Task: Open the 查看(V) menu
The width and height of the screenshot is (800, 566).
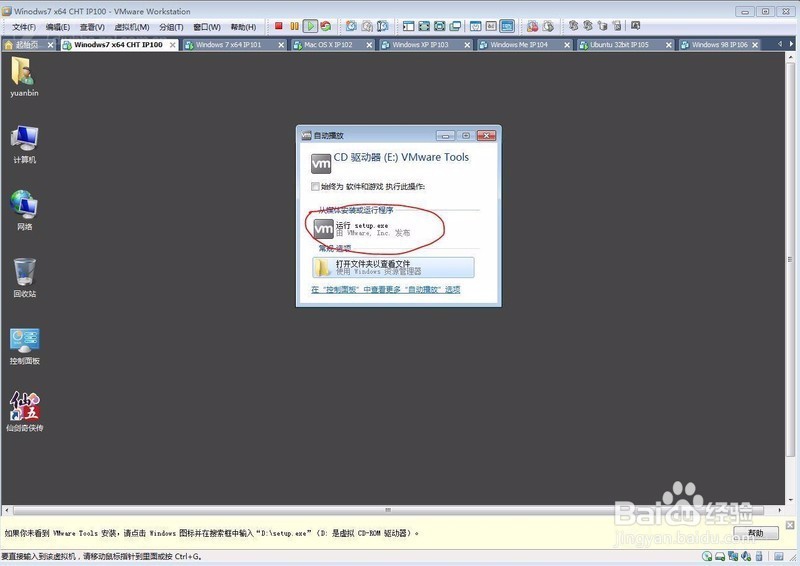Action: click(x=92, y=27)
